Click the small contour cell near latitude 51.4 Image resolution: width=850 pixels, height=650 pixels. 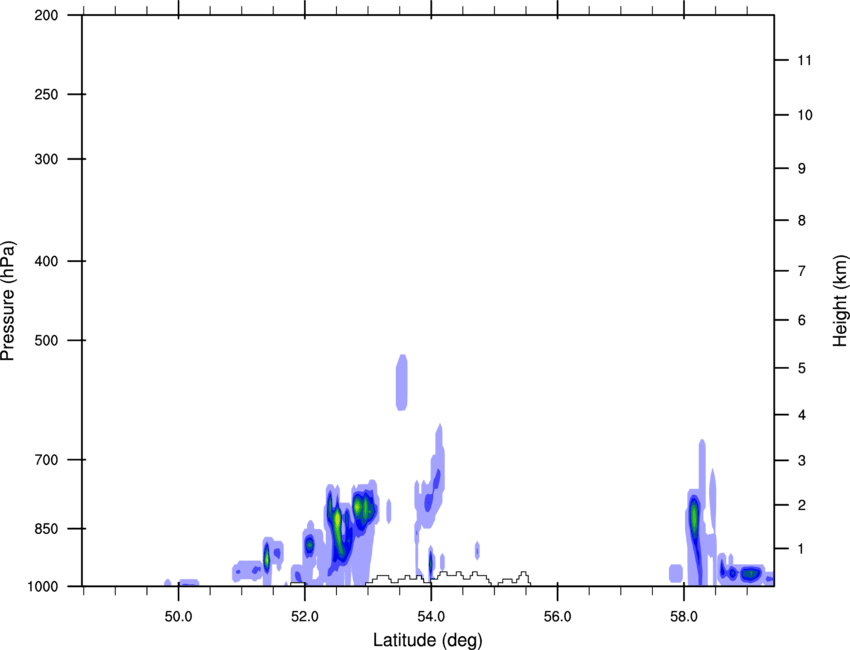(x=266, y=557)
